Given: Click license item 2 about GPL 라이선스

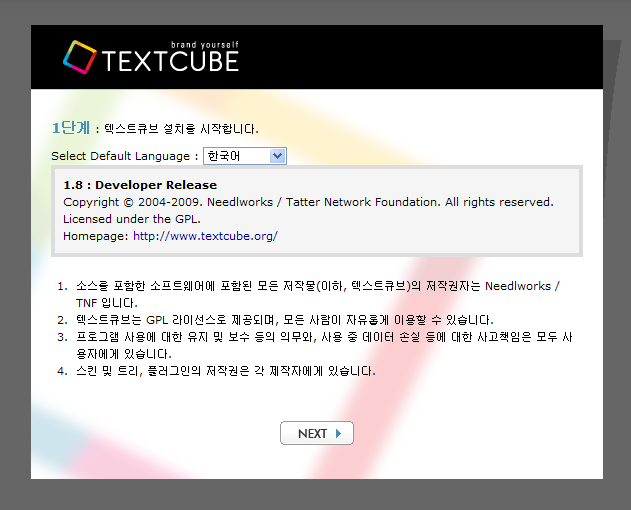Looking at the screenshot, I should coord(285,320).
